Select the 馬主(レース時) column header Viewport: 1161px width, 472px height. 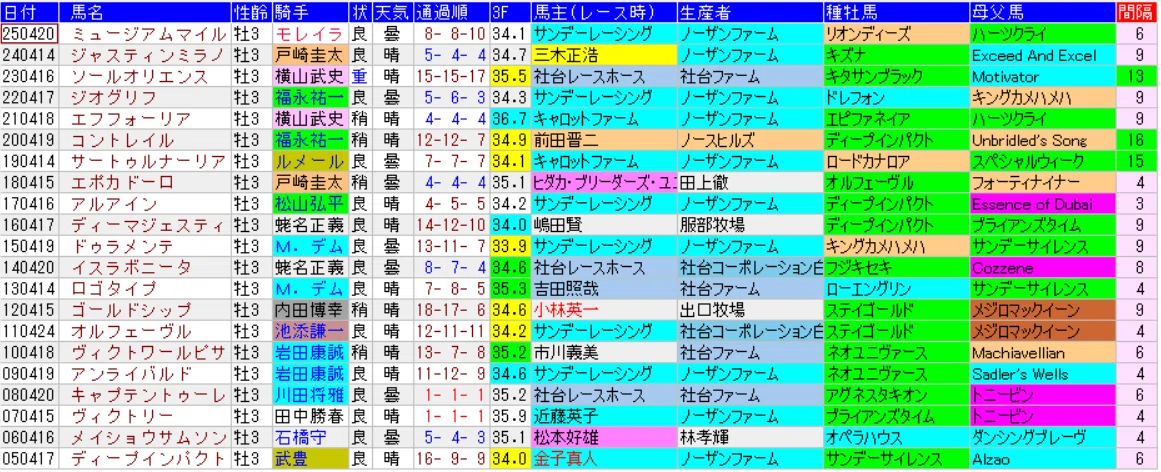pos(603,12)
